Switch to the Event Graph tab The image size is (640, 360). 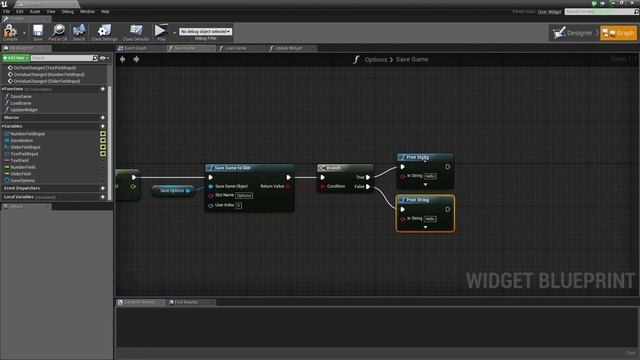136,48
